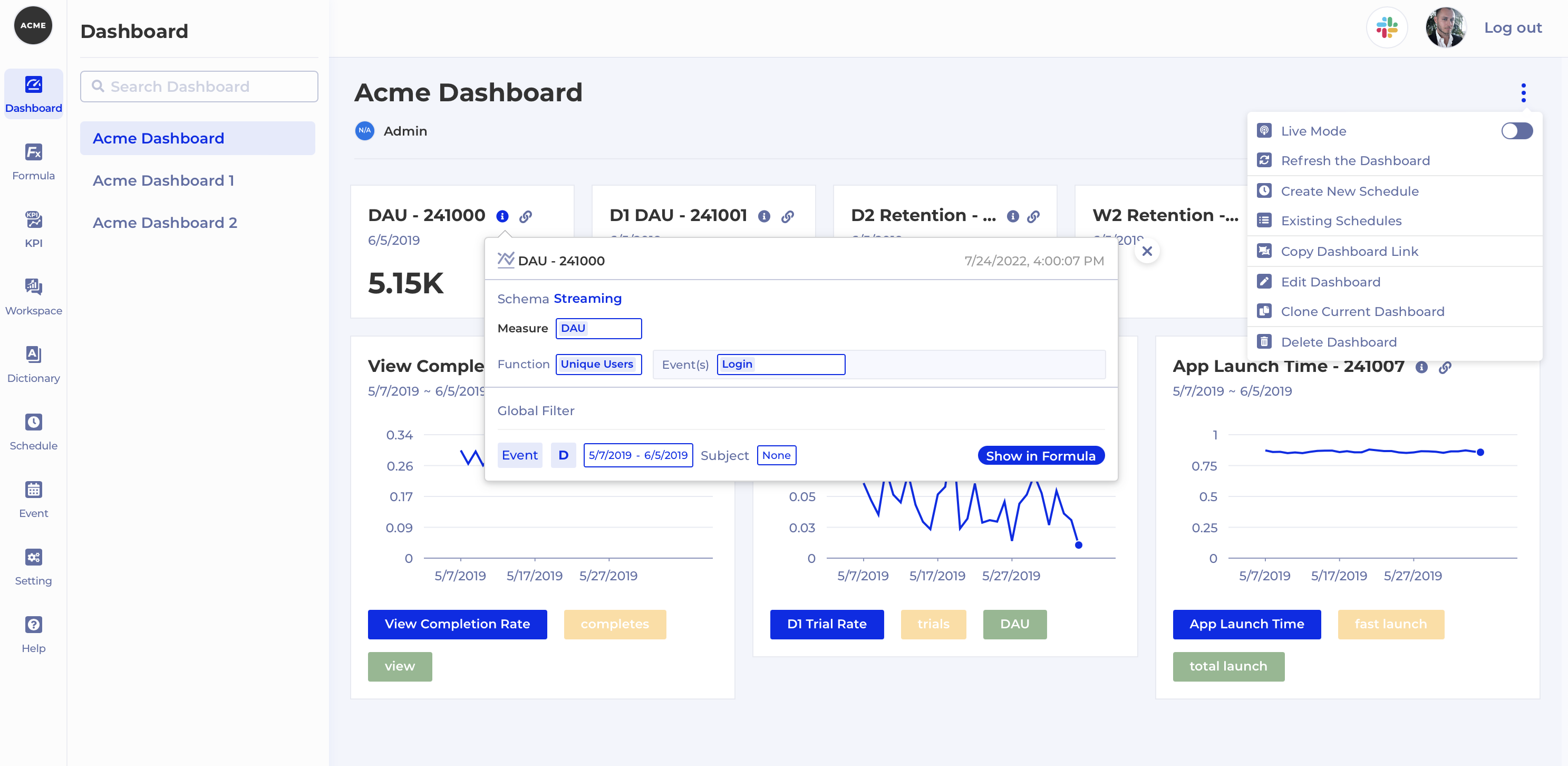Image resolution: width=1568 pixels, height=766 pixels.
Task: Go to Workspace in sidebar
Action: (x=33, y=296)
